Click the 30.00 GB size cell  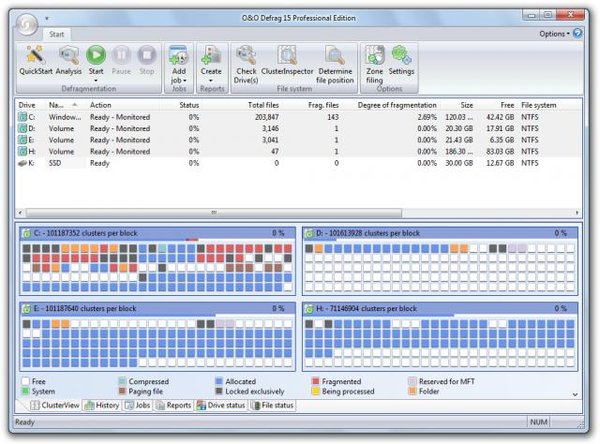click(459, 163)
